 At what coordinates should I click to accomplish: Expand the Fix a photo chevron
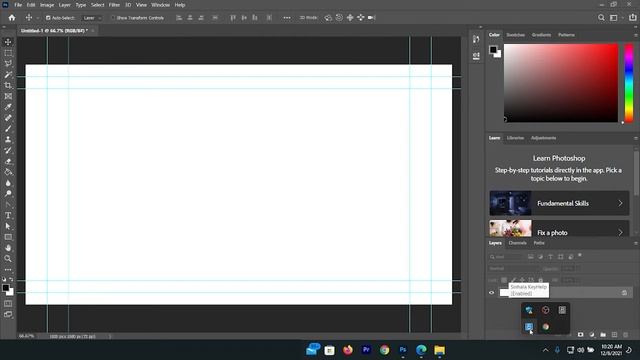(x=620, y=232)
